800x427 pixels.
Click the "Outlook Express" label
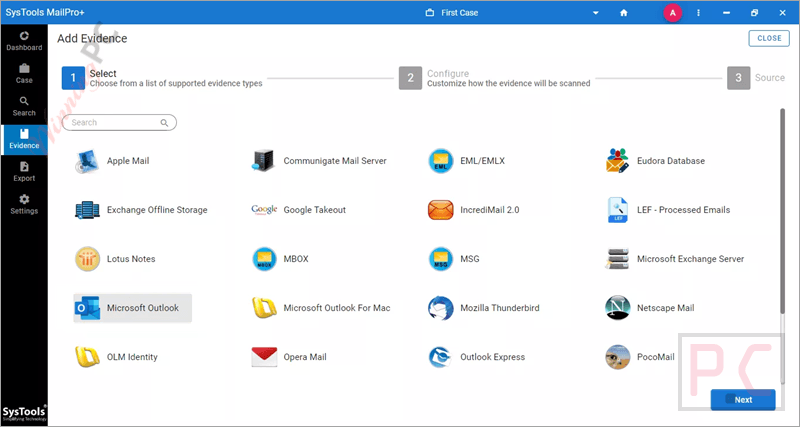[492, 357]
